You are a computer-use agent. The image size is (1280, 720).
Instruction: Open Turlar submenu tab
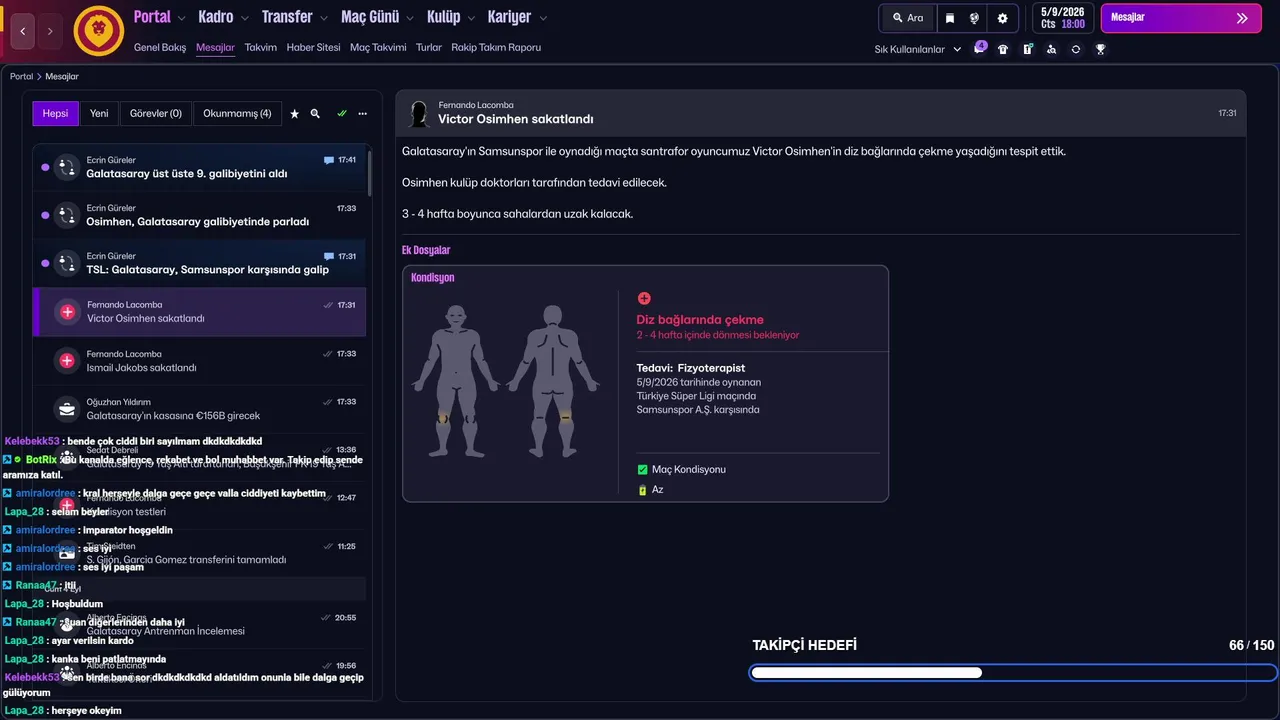[x=429, y=47]
